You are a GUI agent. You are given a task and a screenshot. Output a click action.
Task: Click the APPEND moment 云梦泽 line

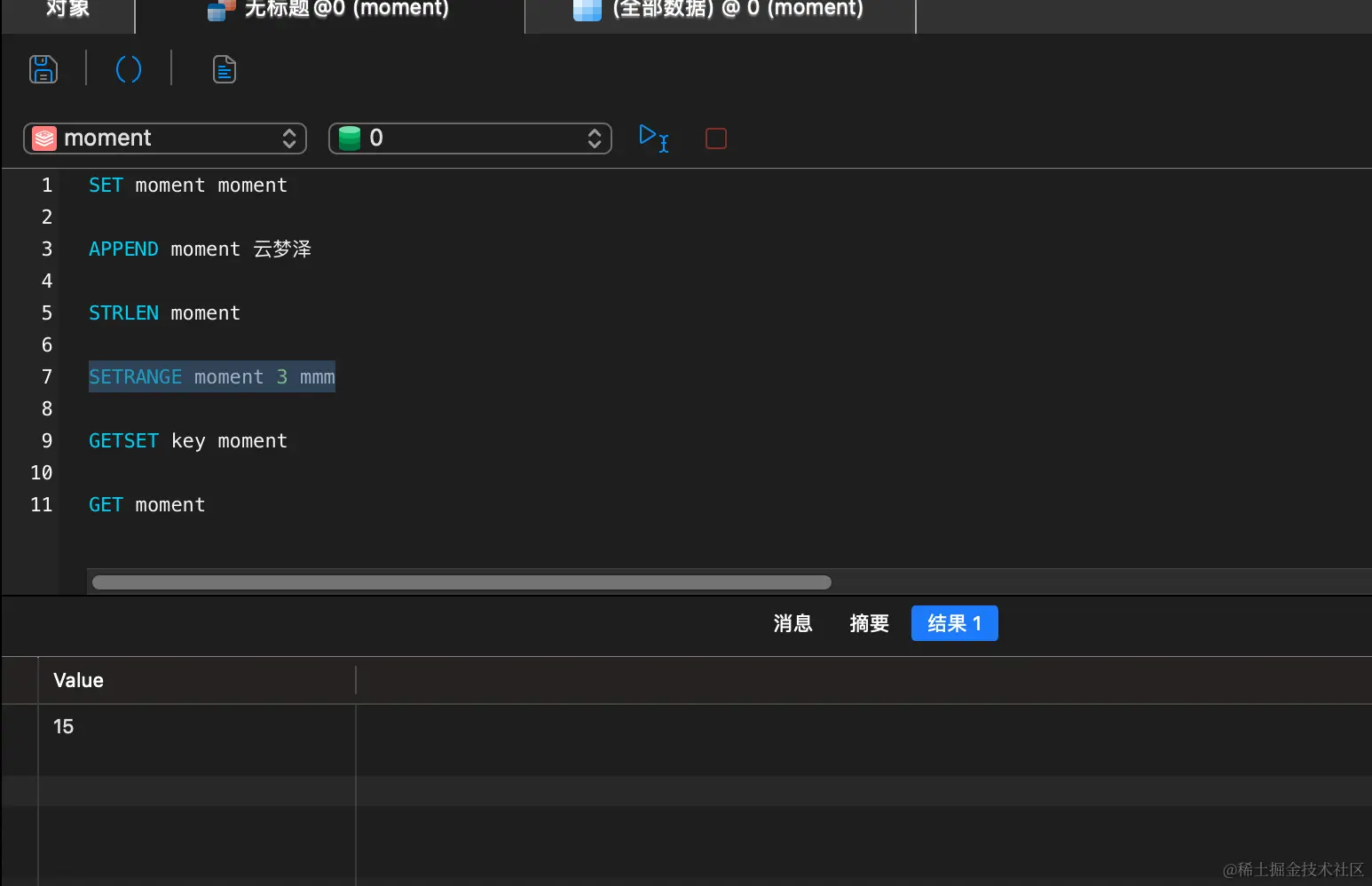[201, 249]
